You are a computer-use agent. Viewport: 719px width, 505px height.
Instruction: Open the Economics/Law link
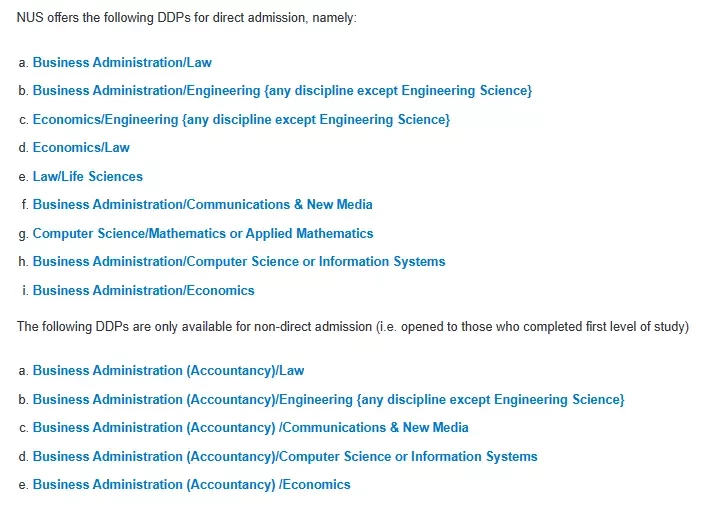click(x=81, y=148)
